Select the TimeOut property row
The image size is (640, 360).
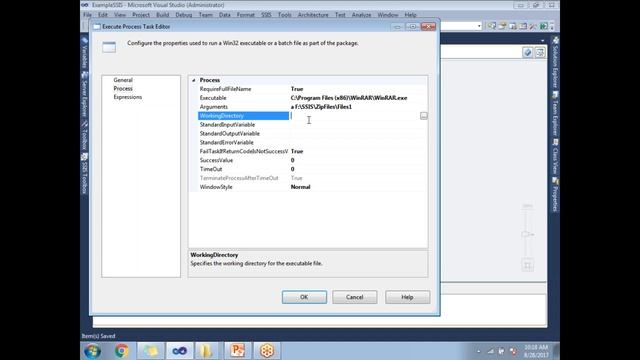pos(313,169)
